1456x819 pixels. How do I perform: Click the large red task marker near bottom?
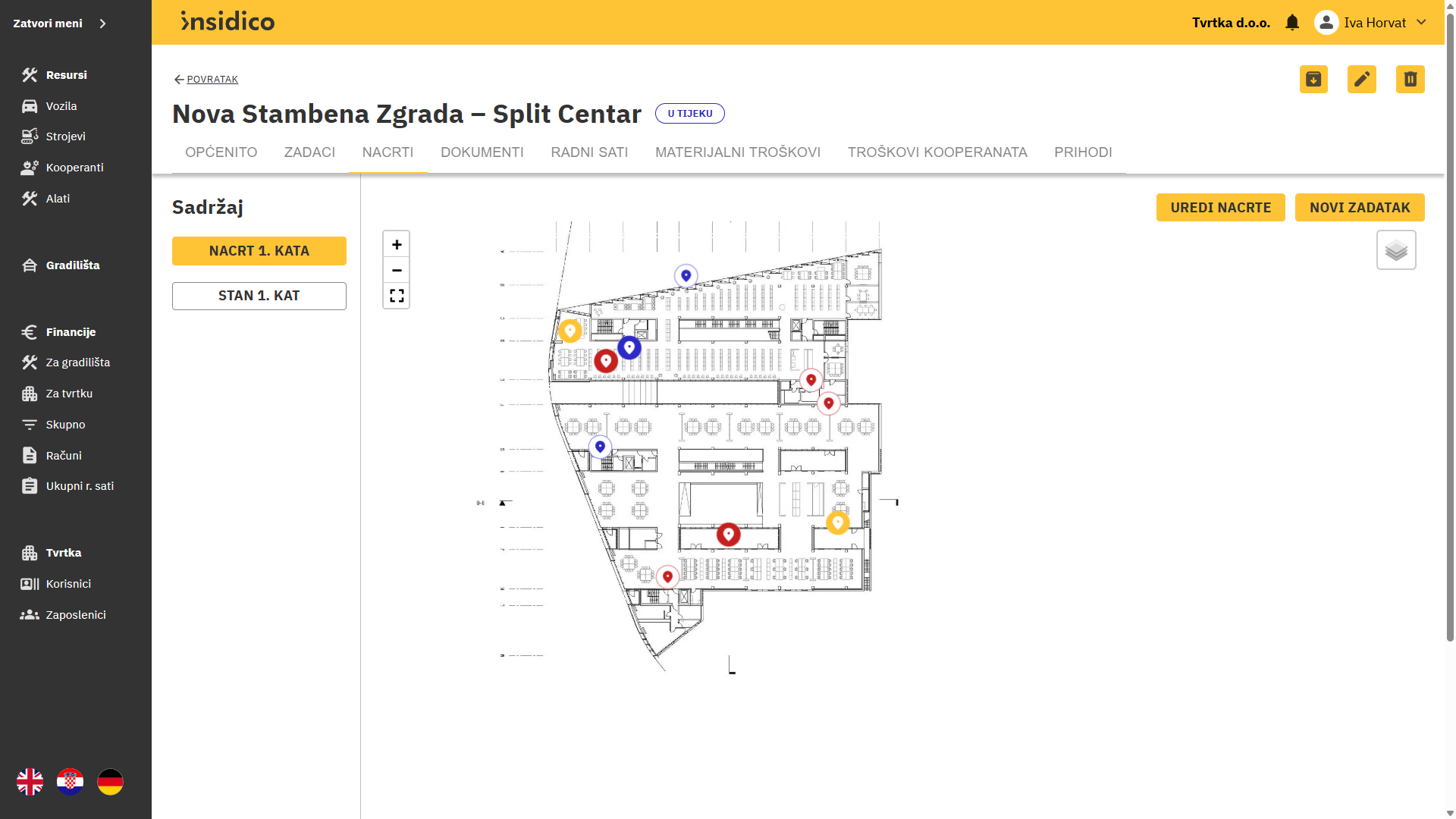pyautogui.click(x=728, y=534)
